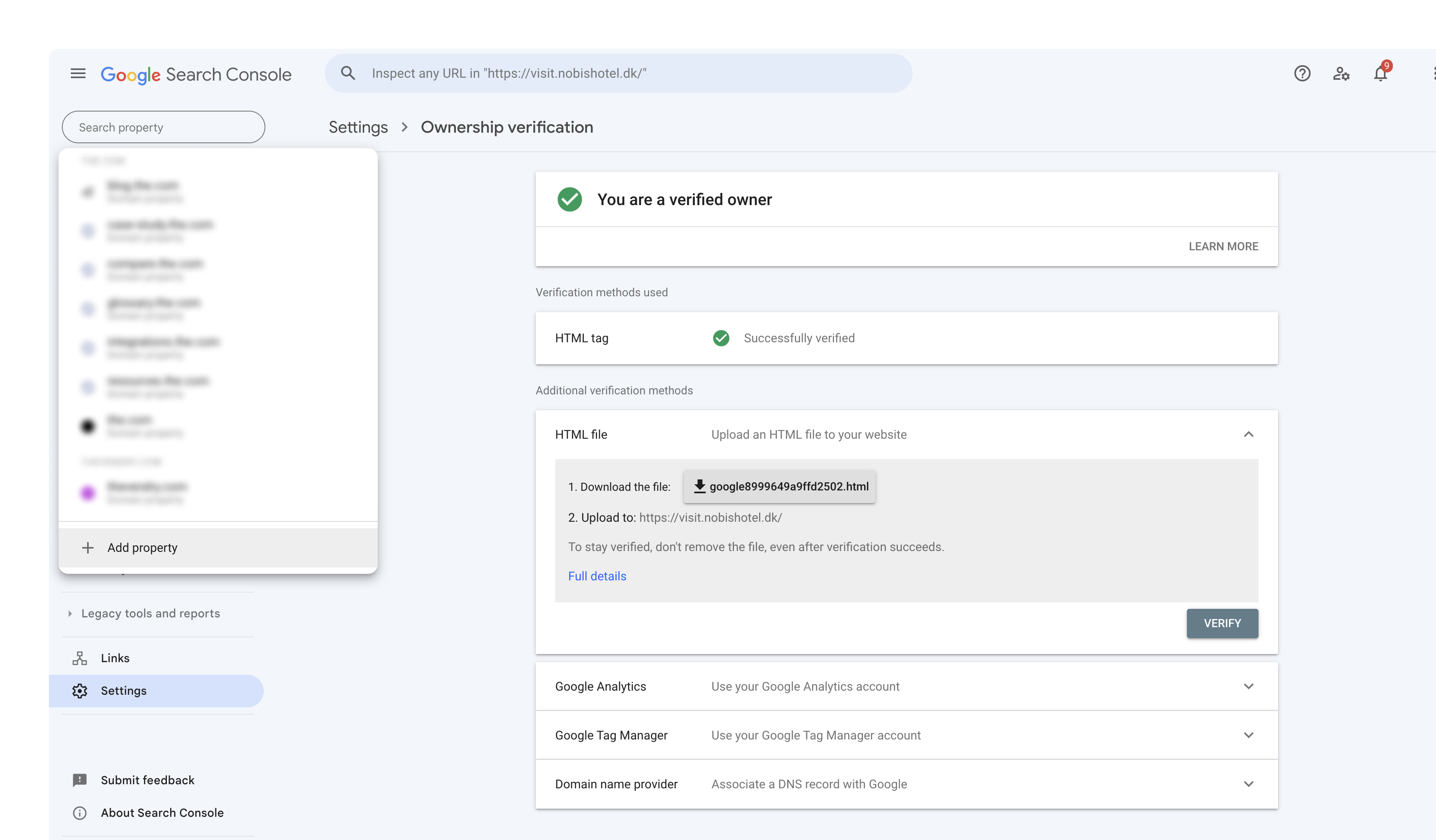Viewport: 1436px width, 840px height.
Task: Click the HTML tag verified checkmark
Action: 721,338
